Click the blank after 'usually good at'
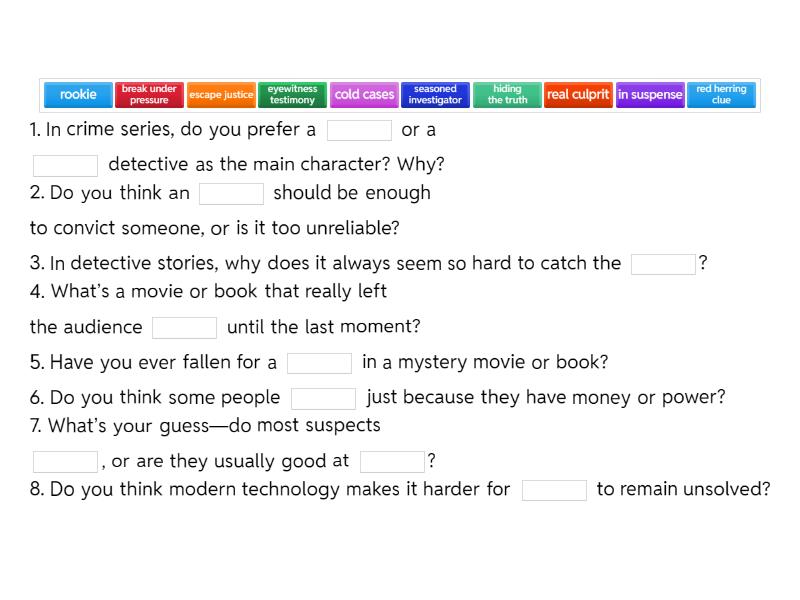800x600 pixels. click(x=392, y=461)
